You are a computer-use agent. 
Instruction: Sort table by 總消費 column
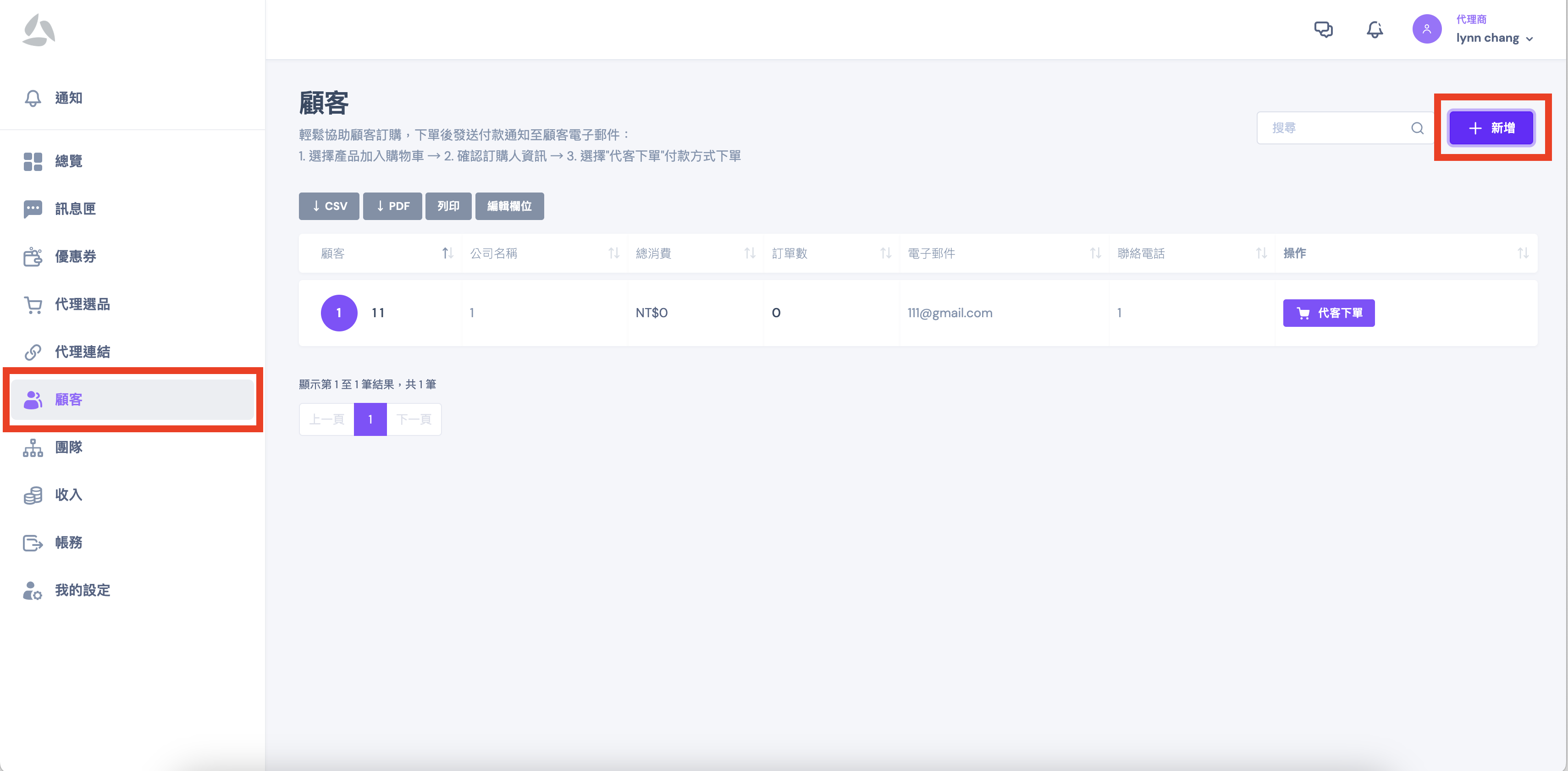click(x=749, y=253)
